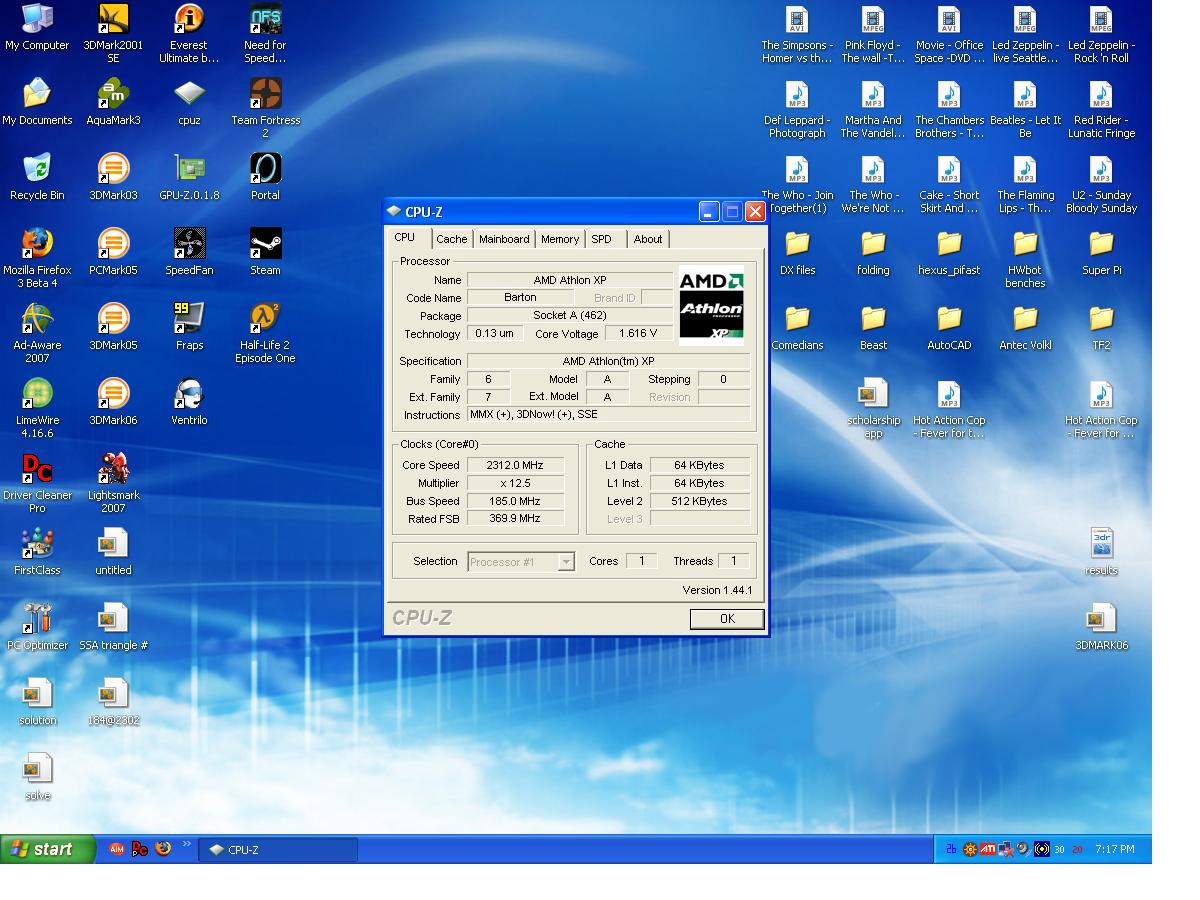The image size is (1200, 900).
Task: Open the HWbot benches folder
Action: coord(1025,258)
